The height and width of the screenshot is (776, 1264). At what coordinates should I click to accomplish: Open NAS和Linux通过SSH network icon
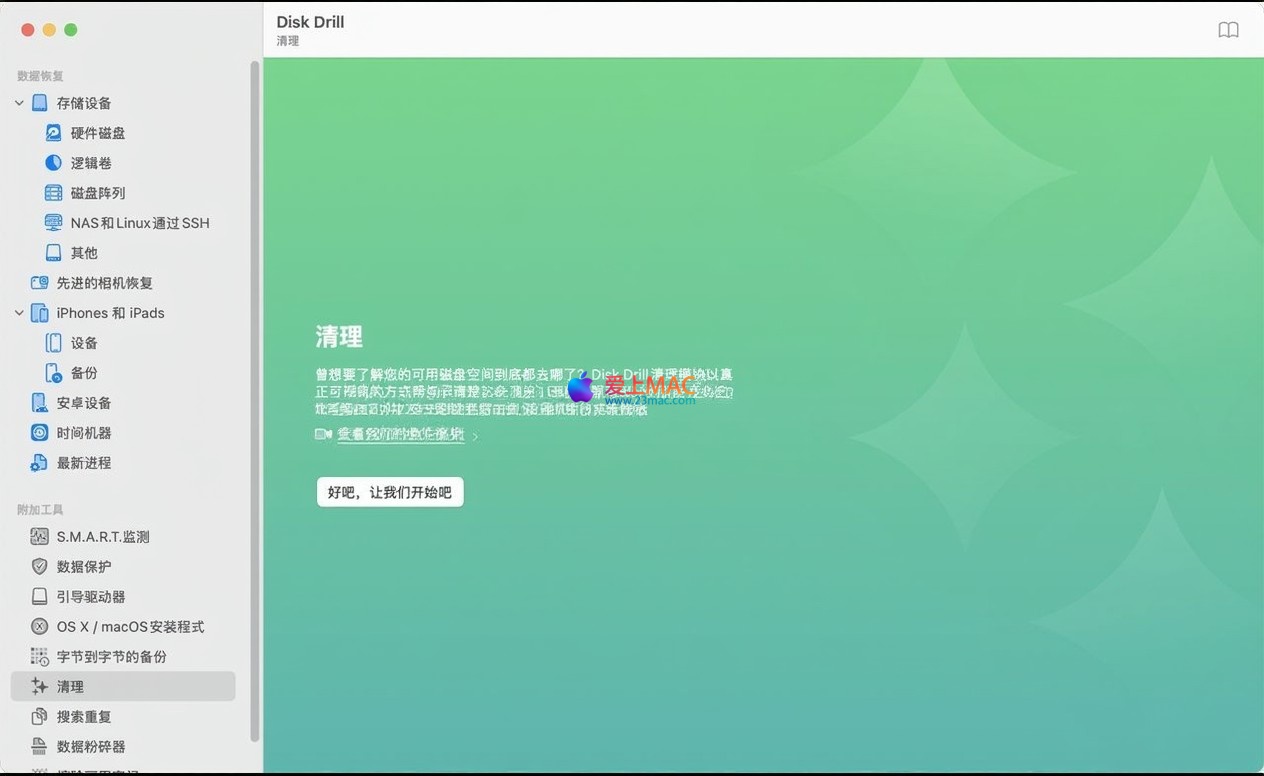[x=53, y=223]
